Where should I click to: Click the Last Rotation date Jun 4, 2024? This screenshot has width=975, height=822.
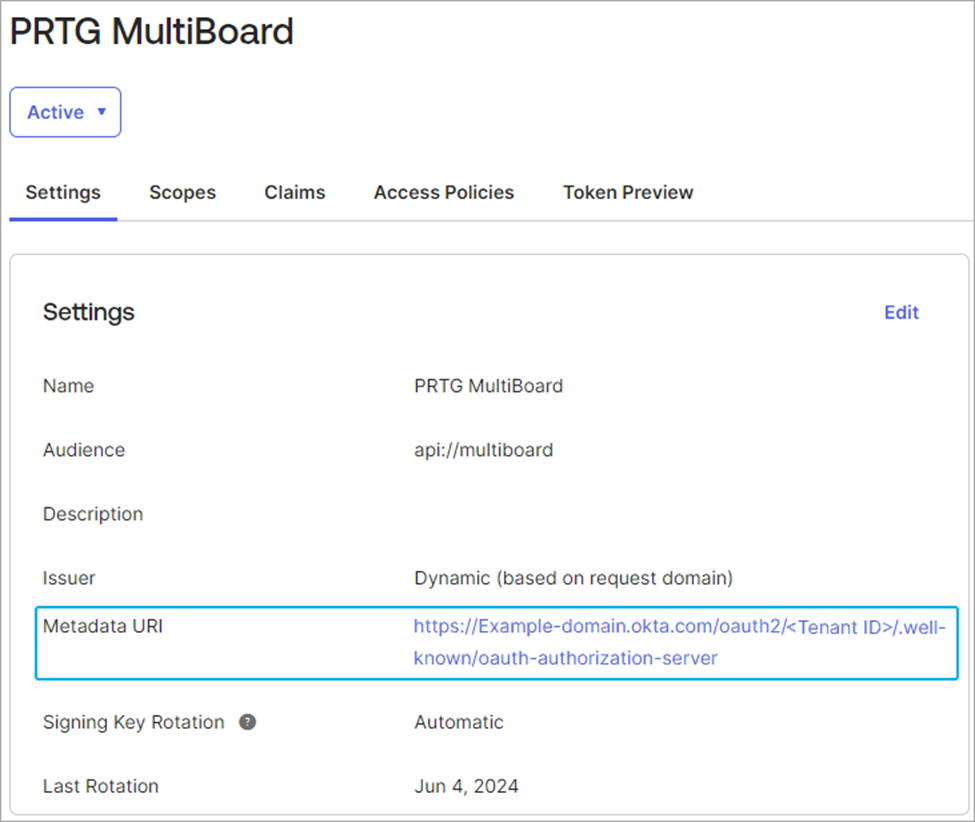point(466,787)
